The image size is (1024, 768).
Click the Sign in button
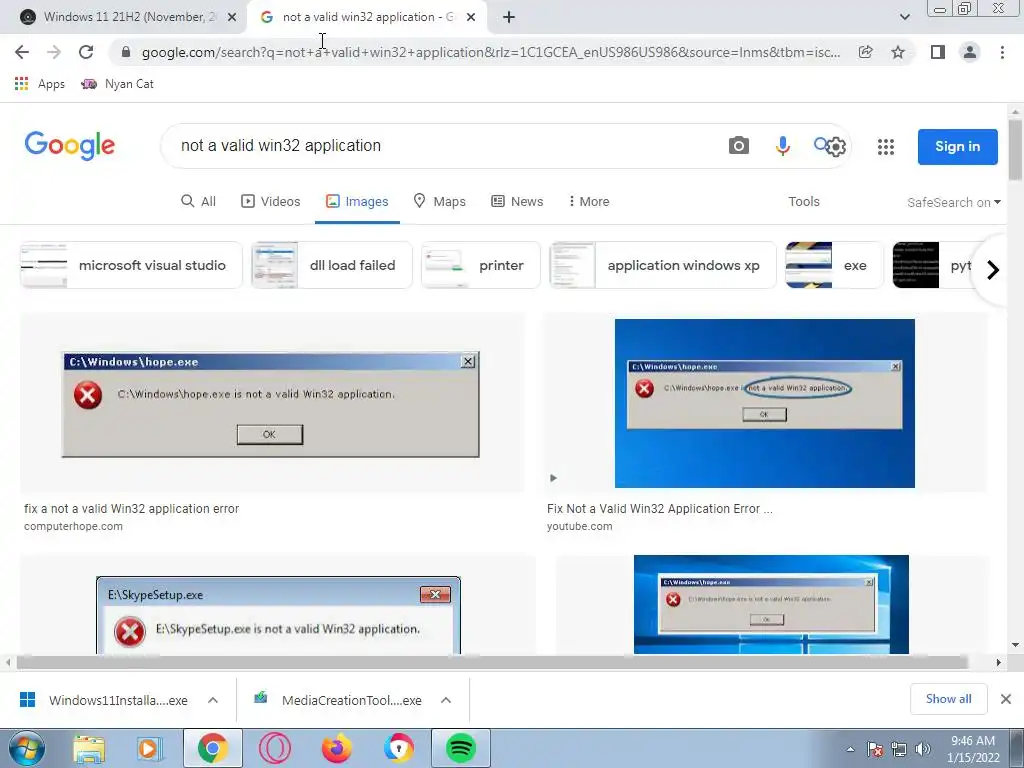(957, 146)
